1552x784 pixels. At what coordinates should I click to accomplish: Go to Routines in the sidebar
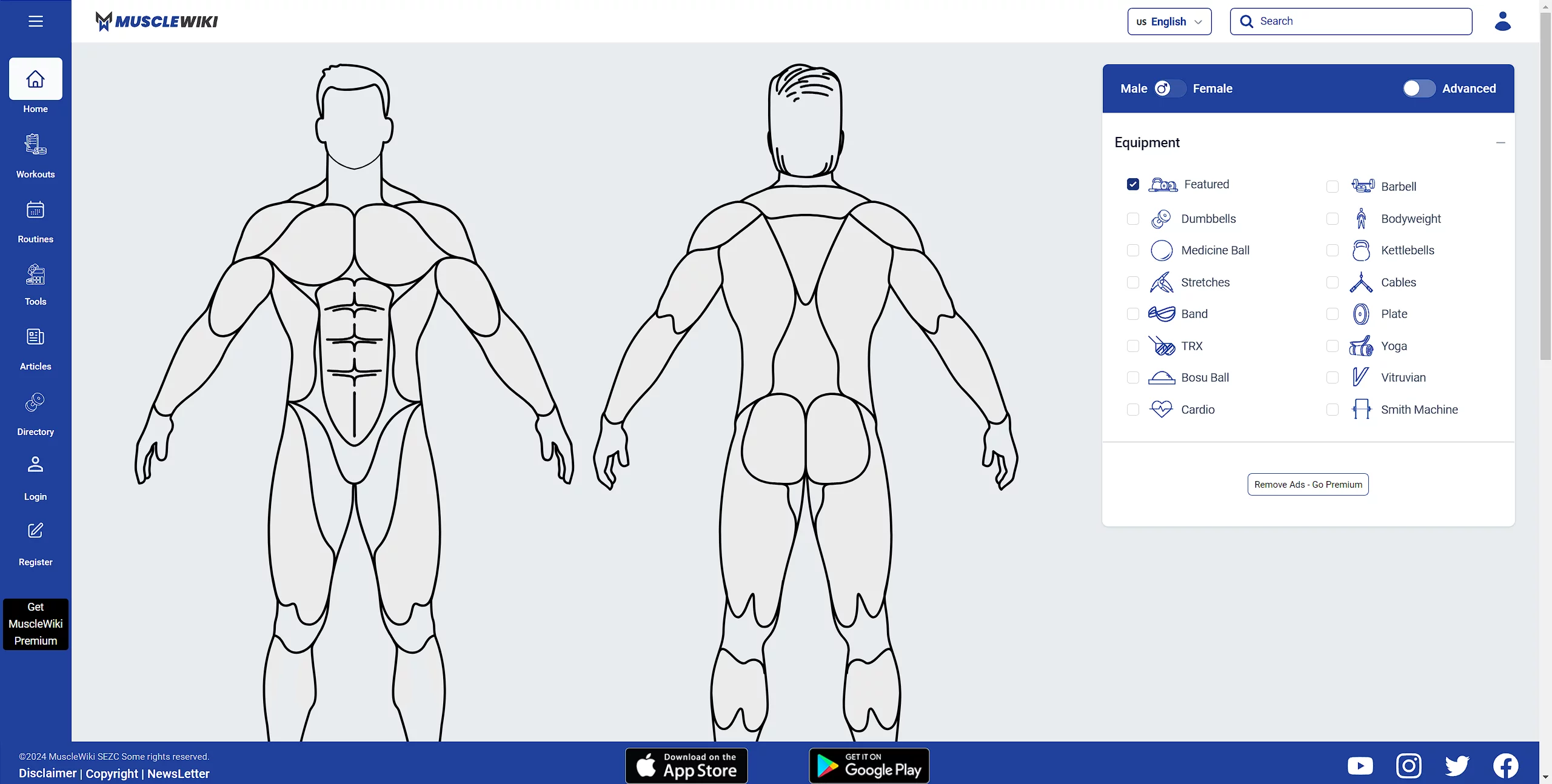tap(35, 211)
